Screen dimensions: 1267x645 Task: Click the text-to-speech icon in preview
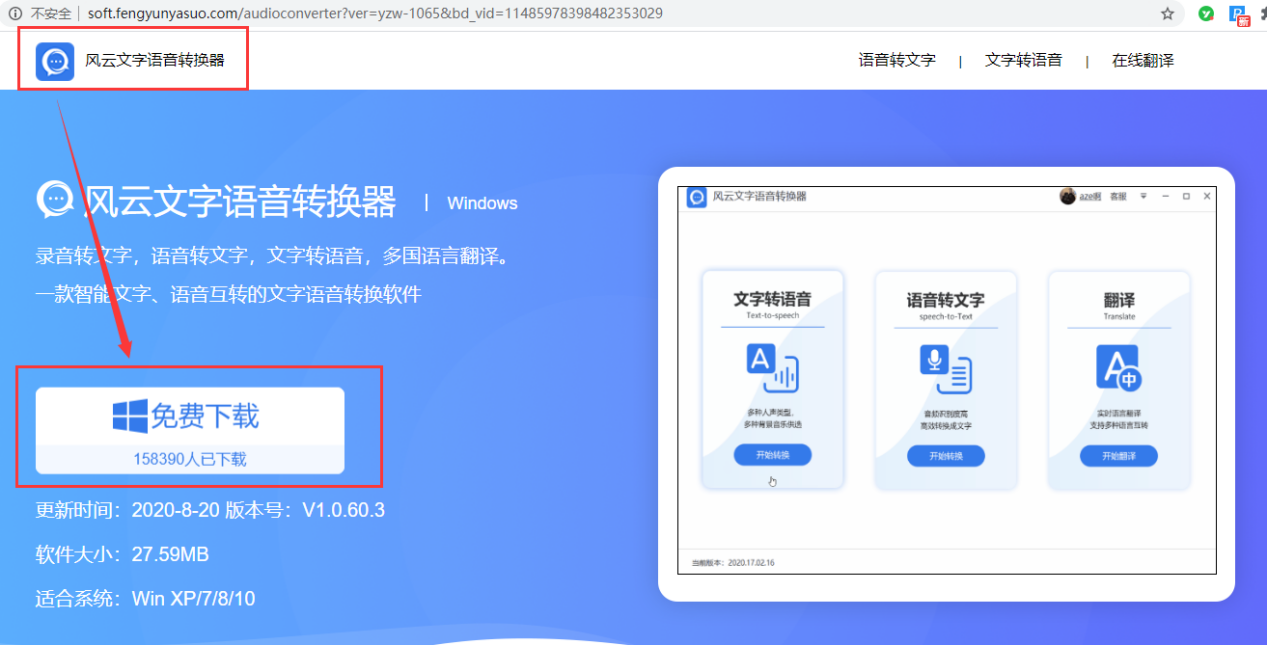(x=772, y=368)
